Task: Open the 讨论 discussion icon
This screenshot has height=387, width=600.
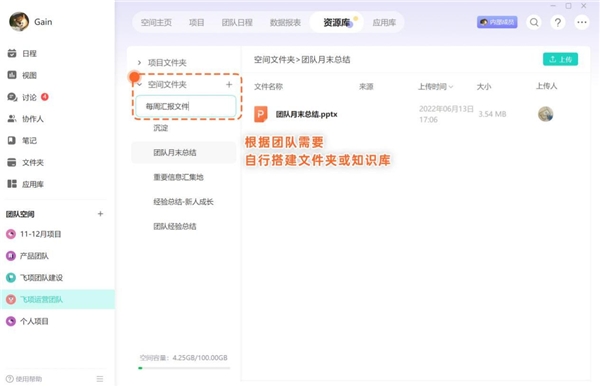Action: tap(12, 97)
